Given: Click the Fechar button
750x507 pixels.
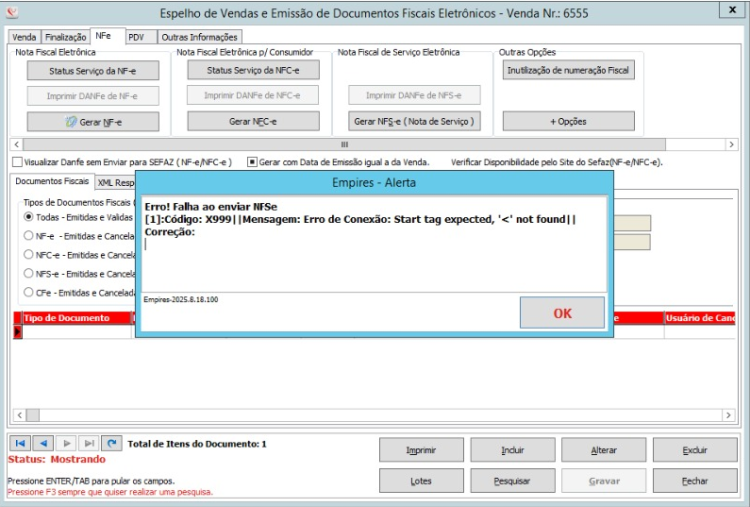Looking at the screenshot, I should click(x=695, y=481).
